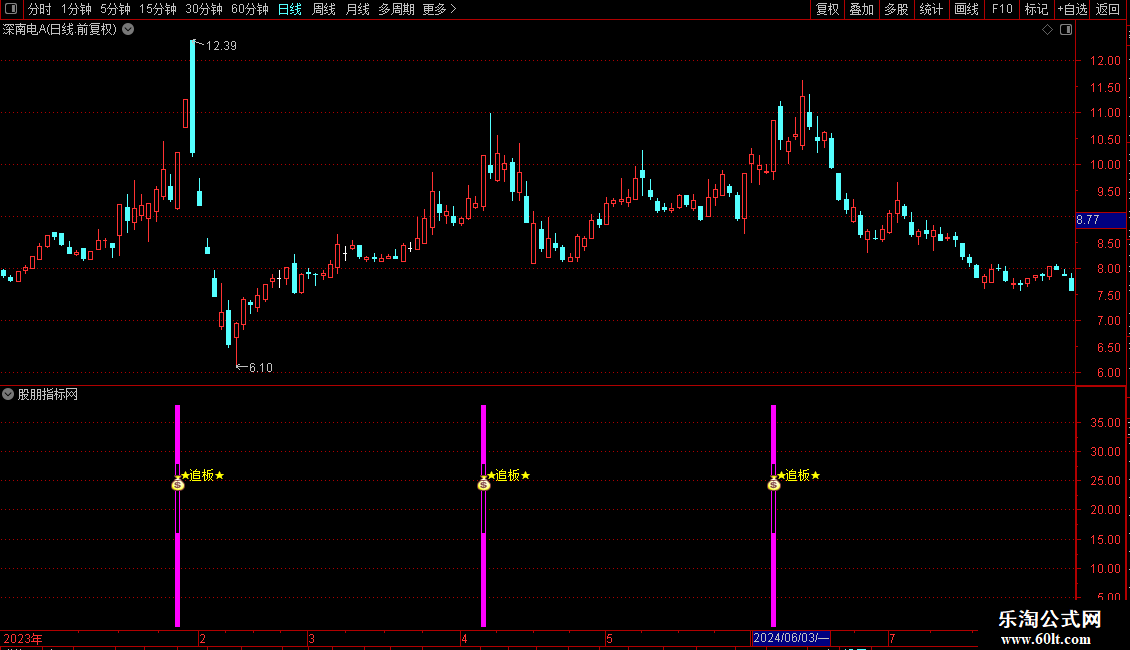Click the diamond icon at chart top-right
The width and height of the screenshot is (1130, 650).
pos(1048,30)
